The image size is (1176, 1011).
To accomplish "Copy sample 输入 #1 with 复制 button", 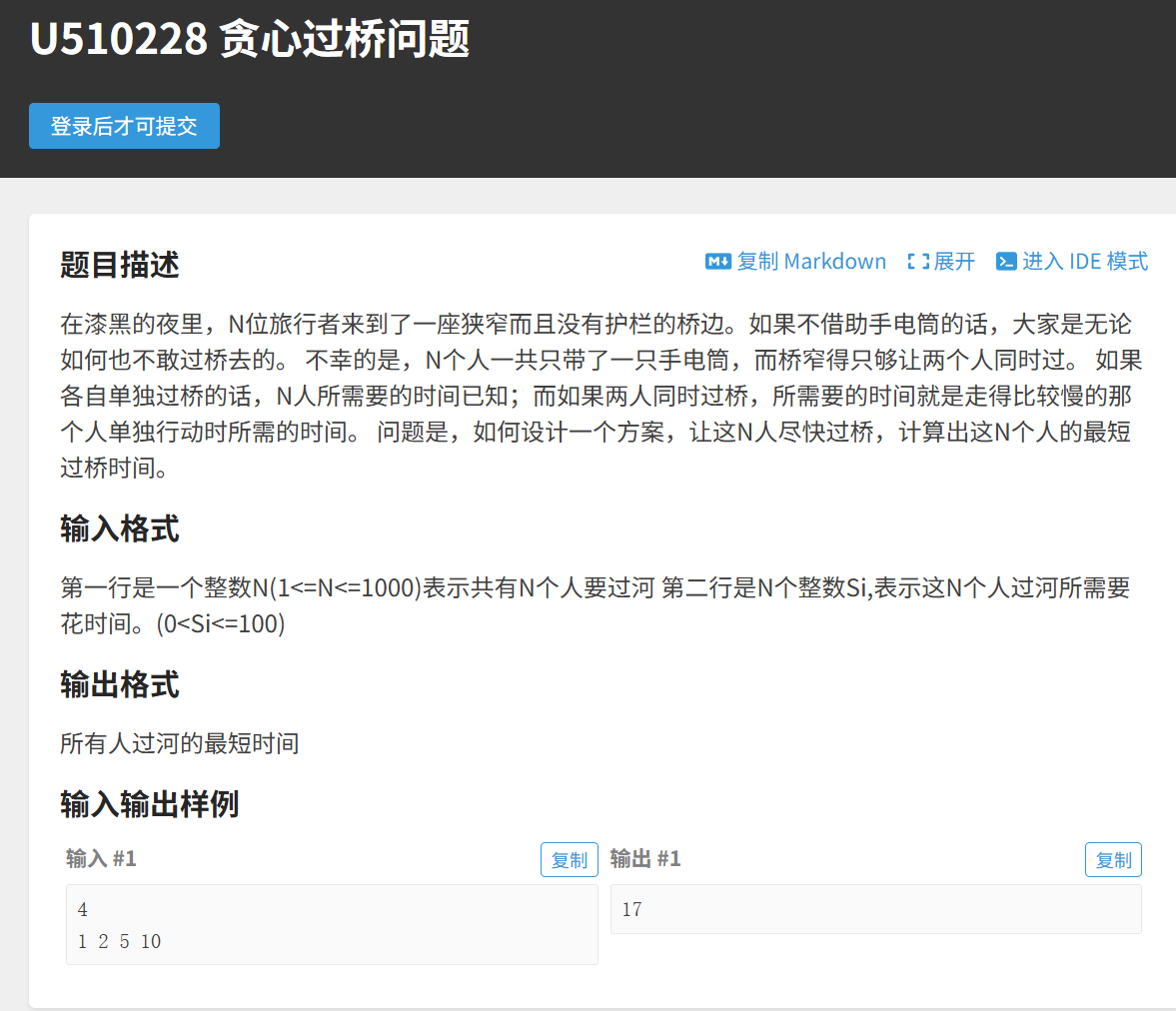I will point(570,860).
